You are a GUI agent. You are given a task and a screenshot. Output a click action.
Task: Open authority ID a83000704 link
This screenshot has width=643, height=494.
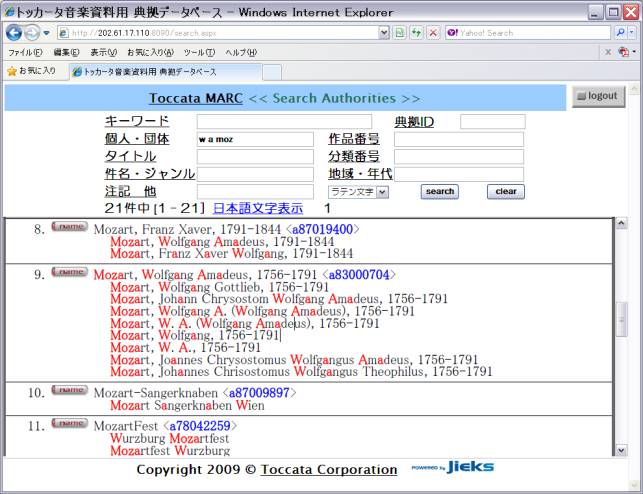click(x=359, y=275)
